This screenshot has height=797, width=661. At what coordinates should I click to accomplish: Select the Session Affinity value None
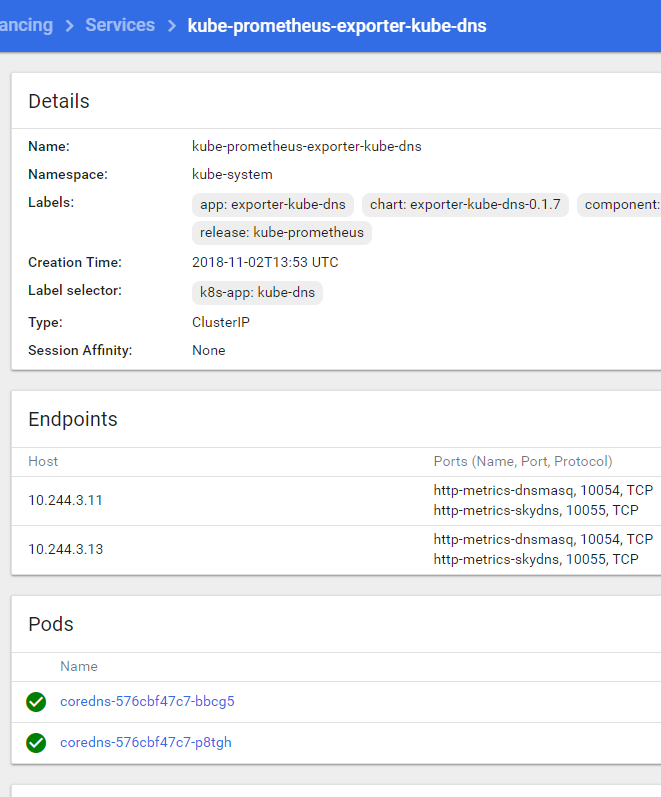208,350
